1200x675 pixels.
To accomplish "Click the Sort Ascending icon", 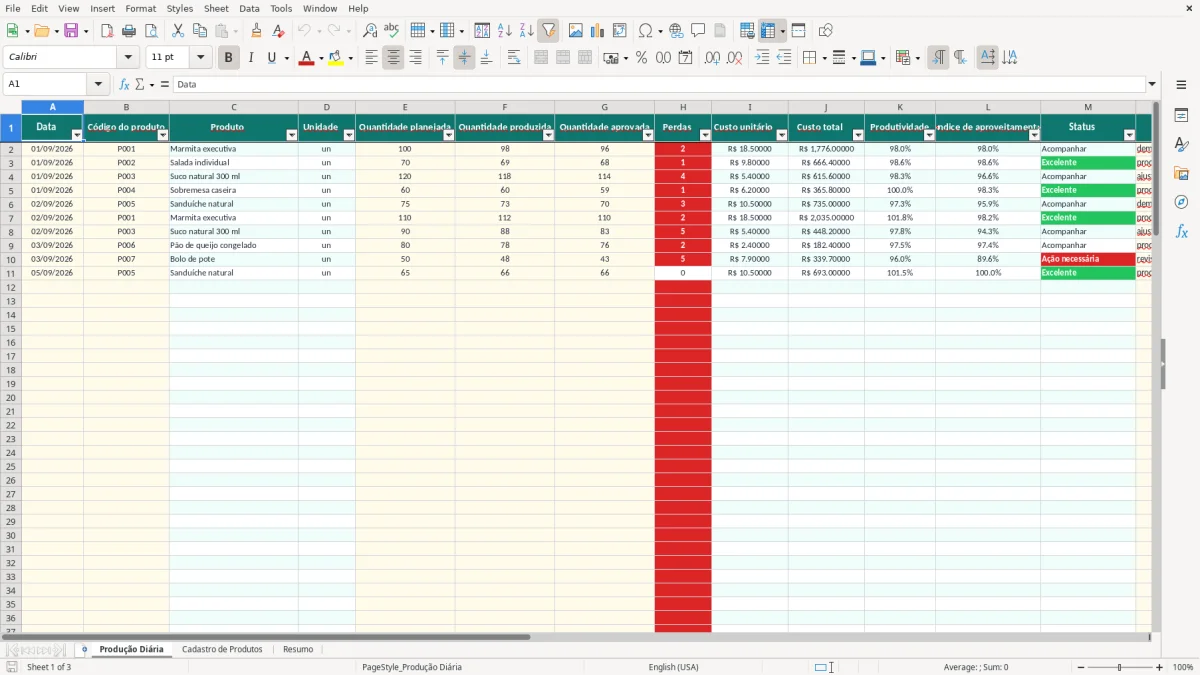I will pos(504,31).
